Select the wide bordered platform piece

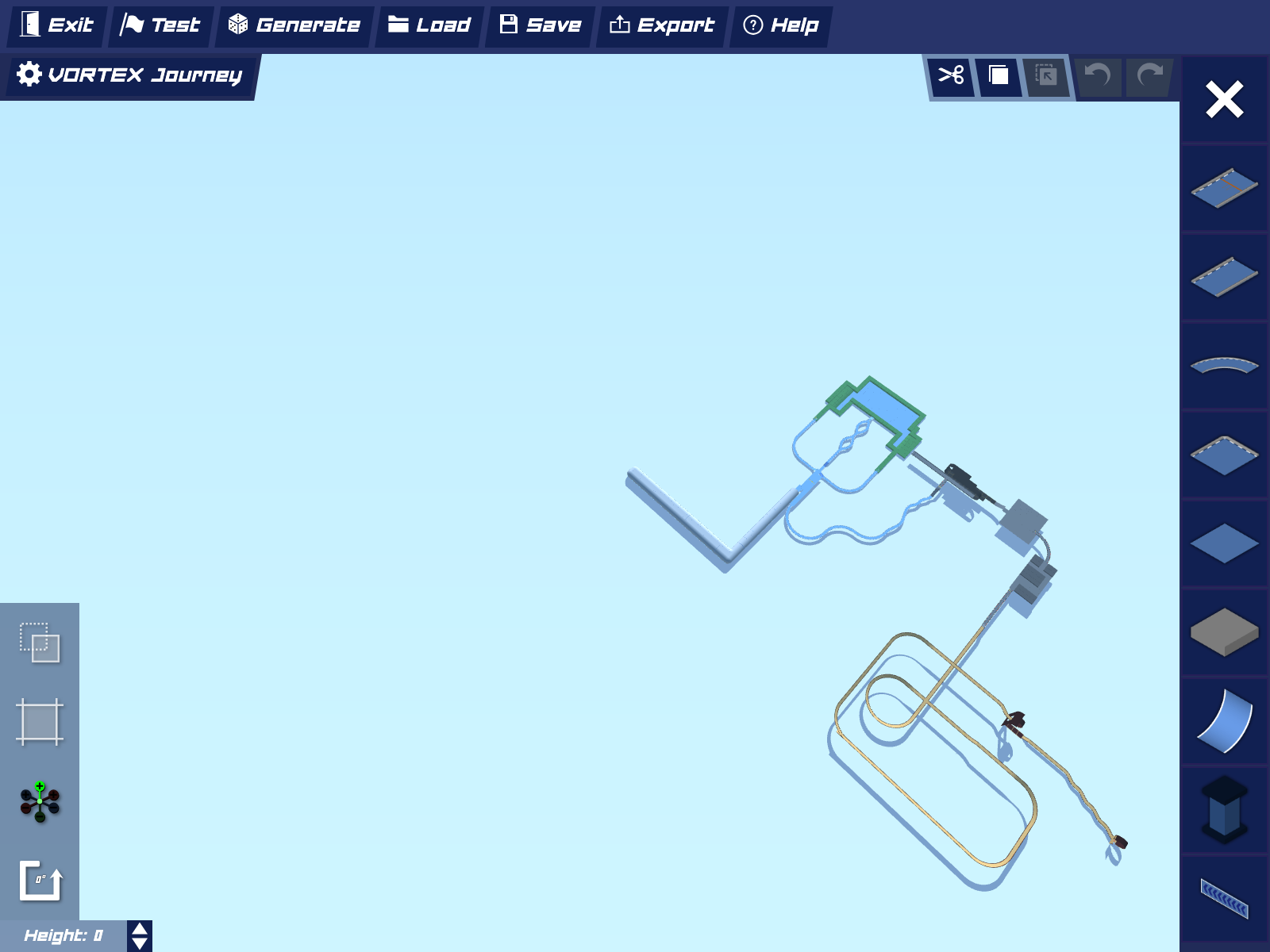pos(1225,455)
